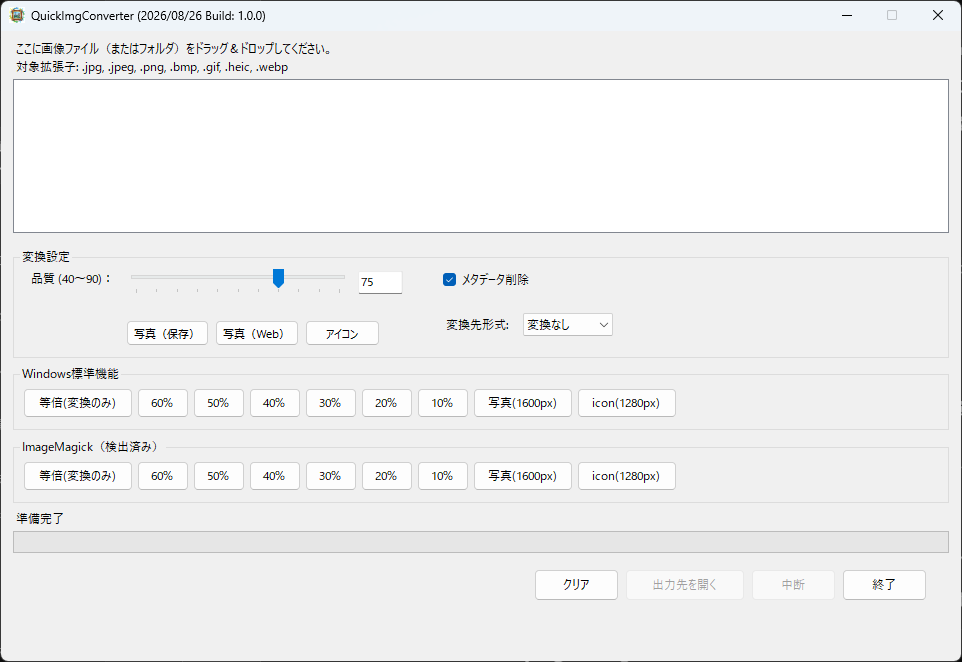Click 60% under ImageMagick

pyautogui.click(x=163, y=476)
